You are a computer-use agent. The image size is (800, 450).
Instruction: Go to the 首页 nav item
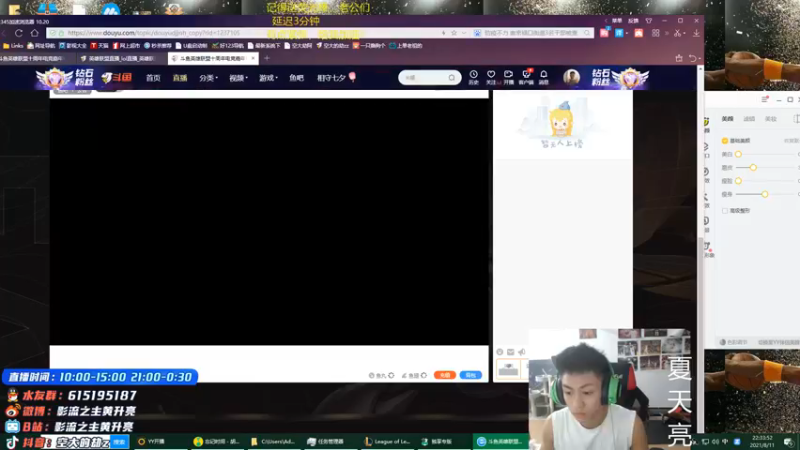[153, 78]
